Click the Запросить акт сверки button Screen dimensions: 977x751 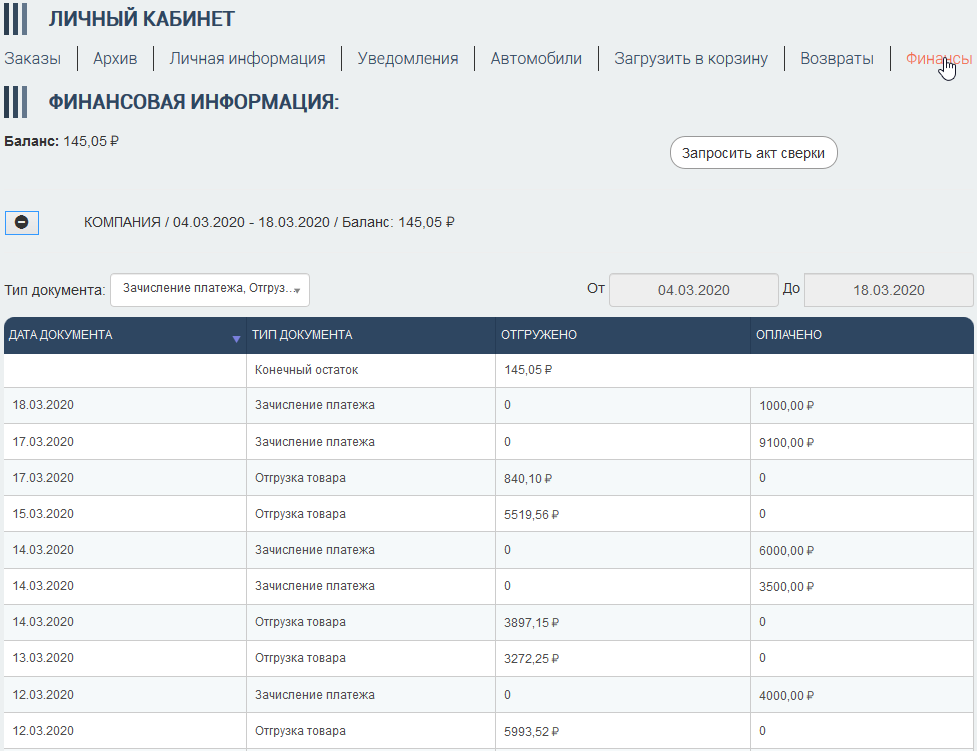click(753, 153)
